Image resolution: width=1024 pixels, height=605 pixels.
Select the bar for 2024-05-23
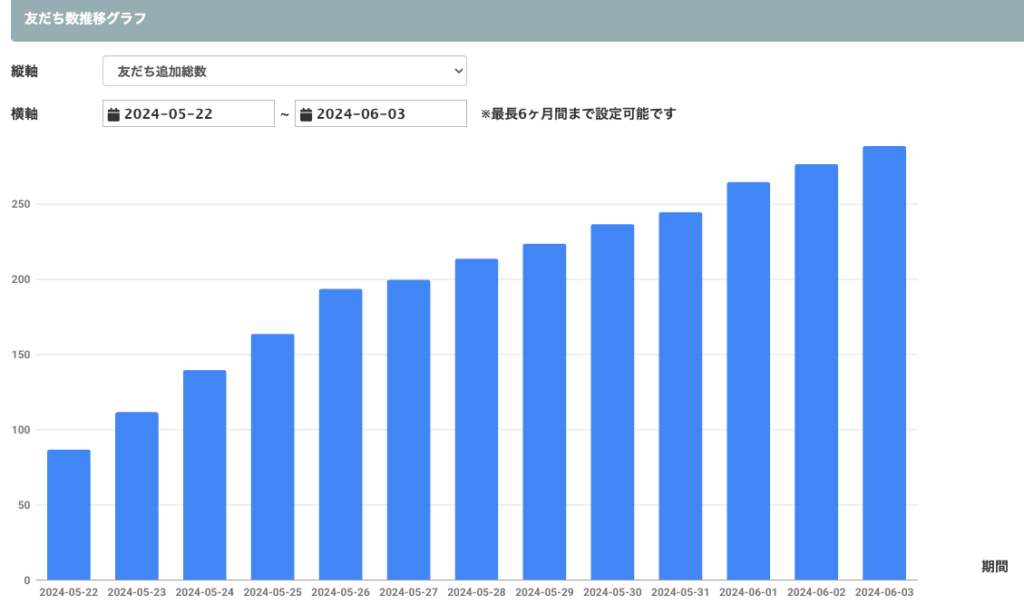136,496
